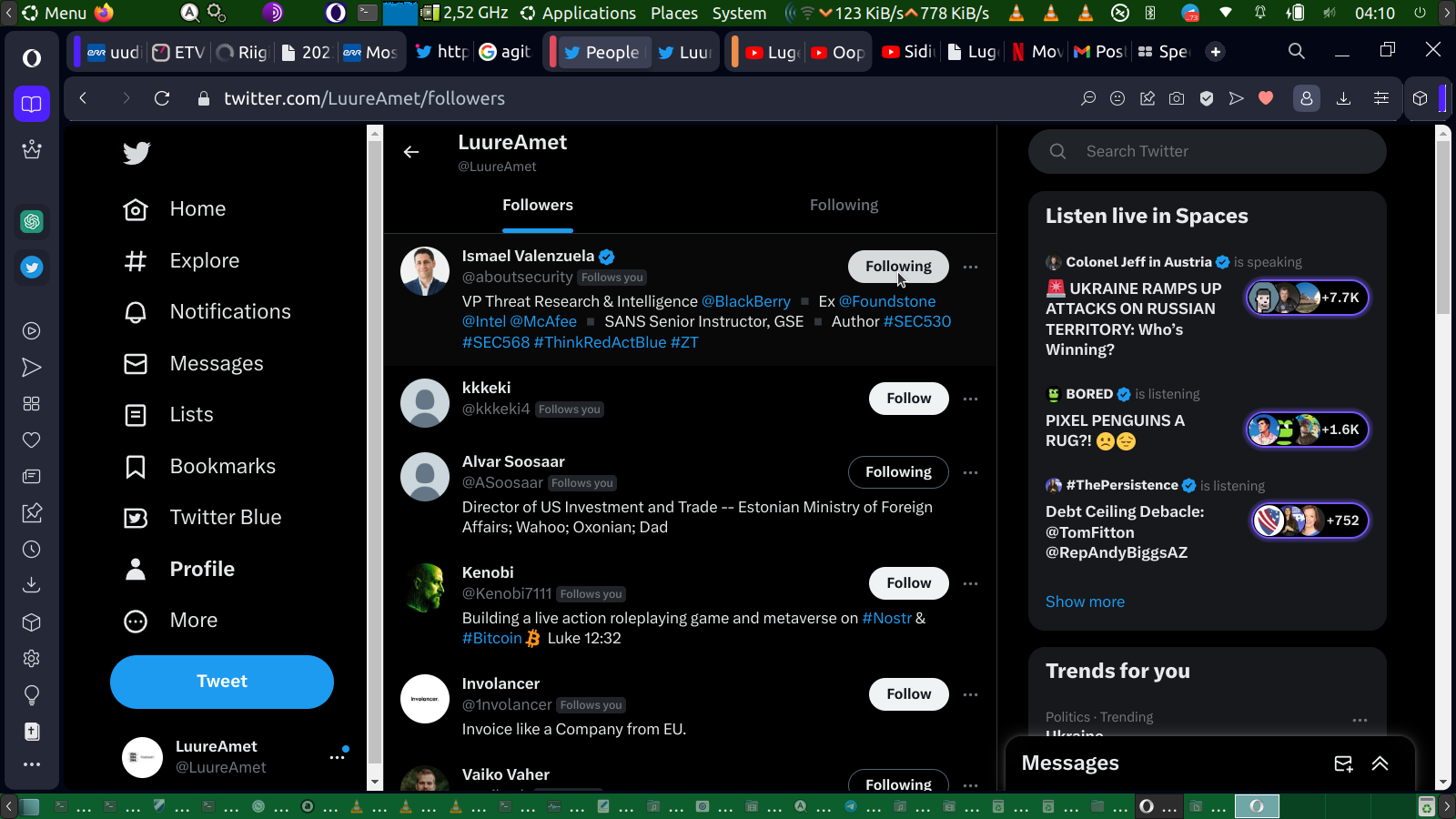
Task: Open account switcher dots beside LuureAmet
Action: [x=338, y=756]
